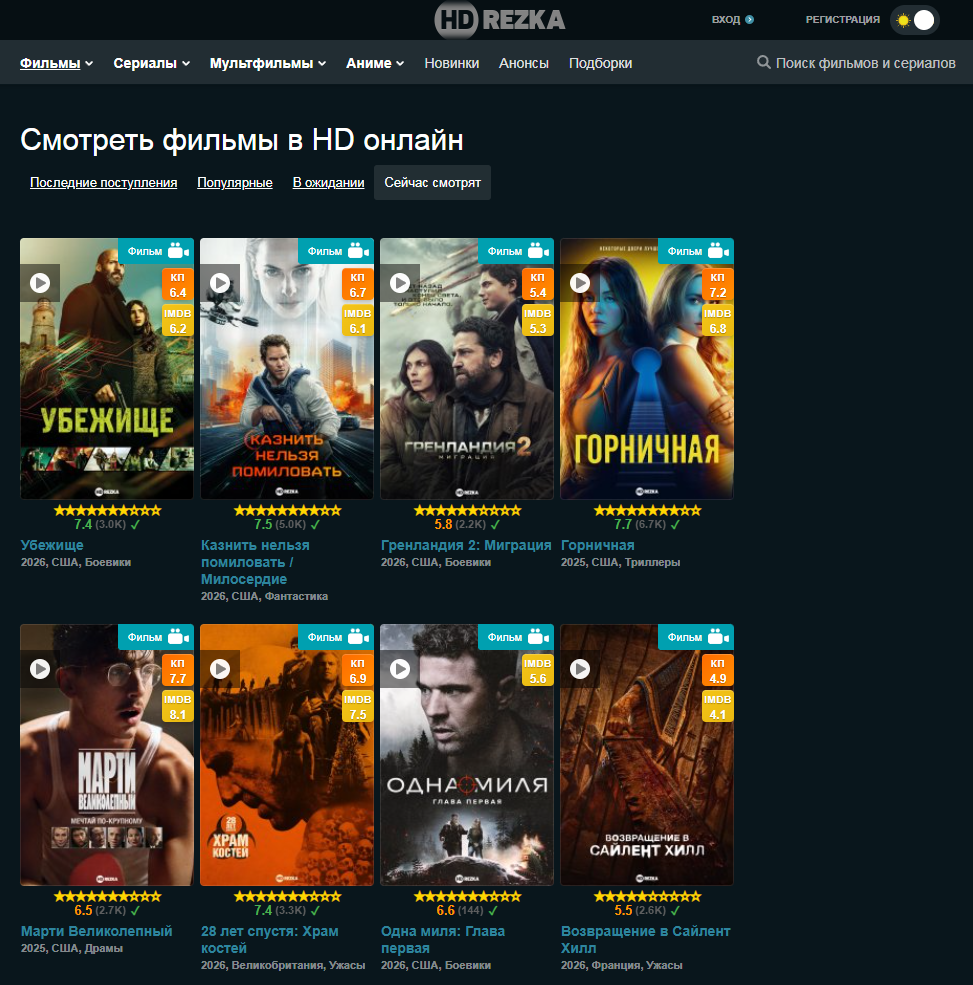Click the arrow icon next to Вход
973x985 pixels.
(749, 19)
